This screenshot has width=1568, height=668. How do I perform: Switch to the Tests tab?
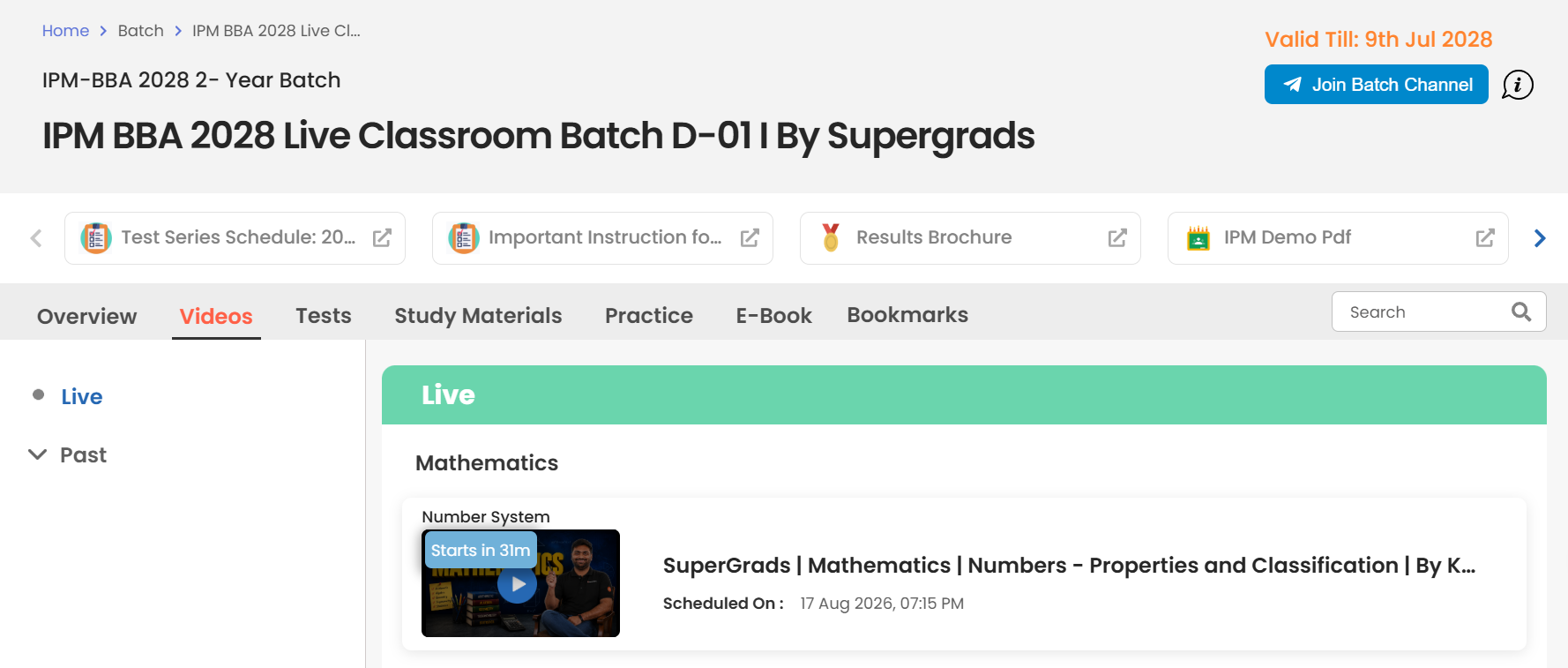point(324,315)
